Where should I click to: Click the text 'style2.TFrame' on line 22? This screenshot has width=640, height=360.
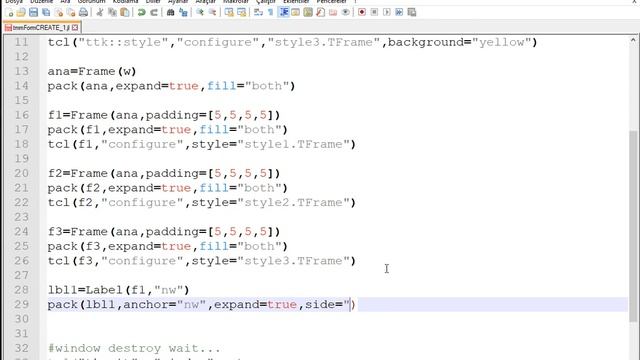[x=293, y=203]
